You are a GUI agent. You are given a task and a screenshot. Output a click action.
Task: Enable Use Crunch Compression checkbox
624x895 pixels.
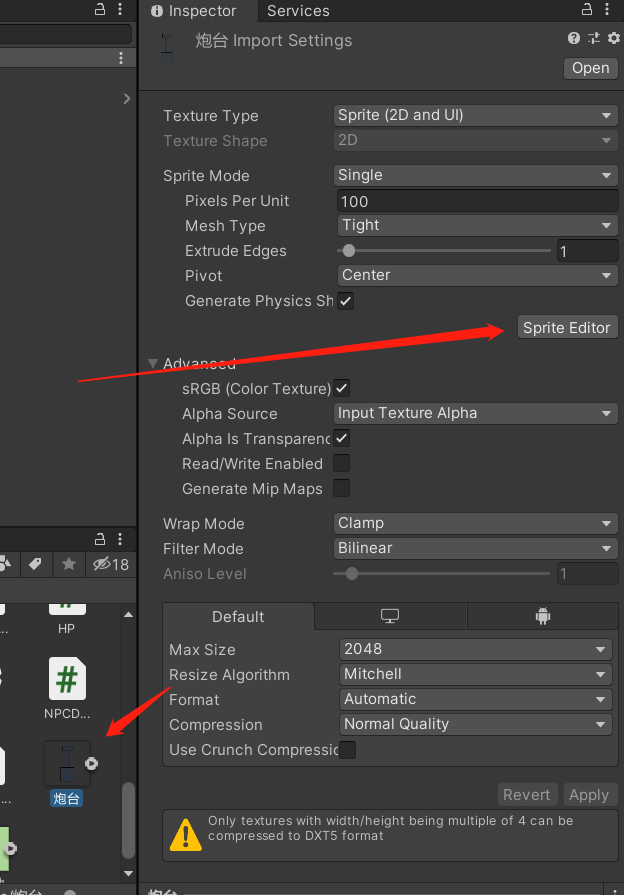[347, 749]
